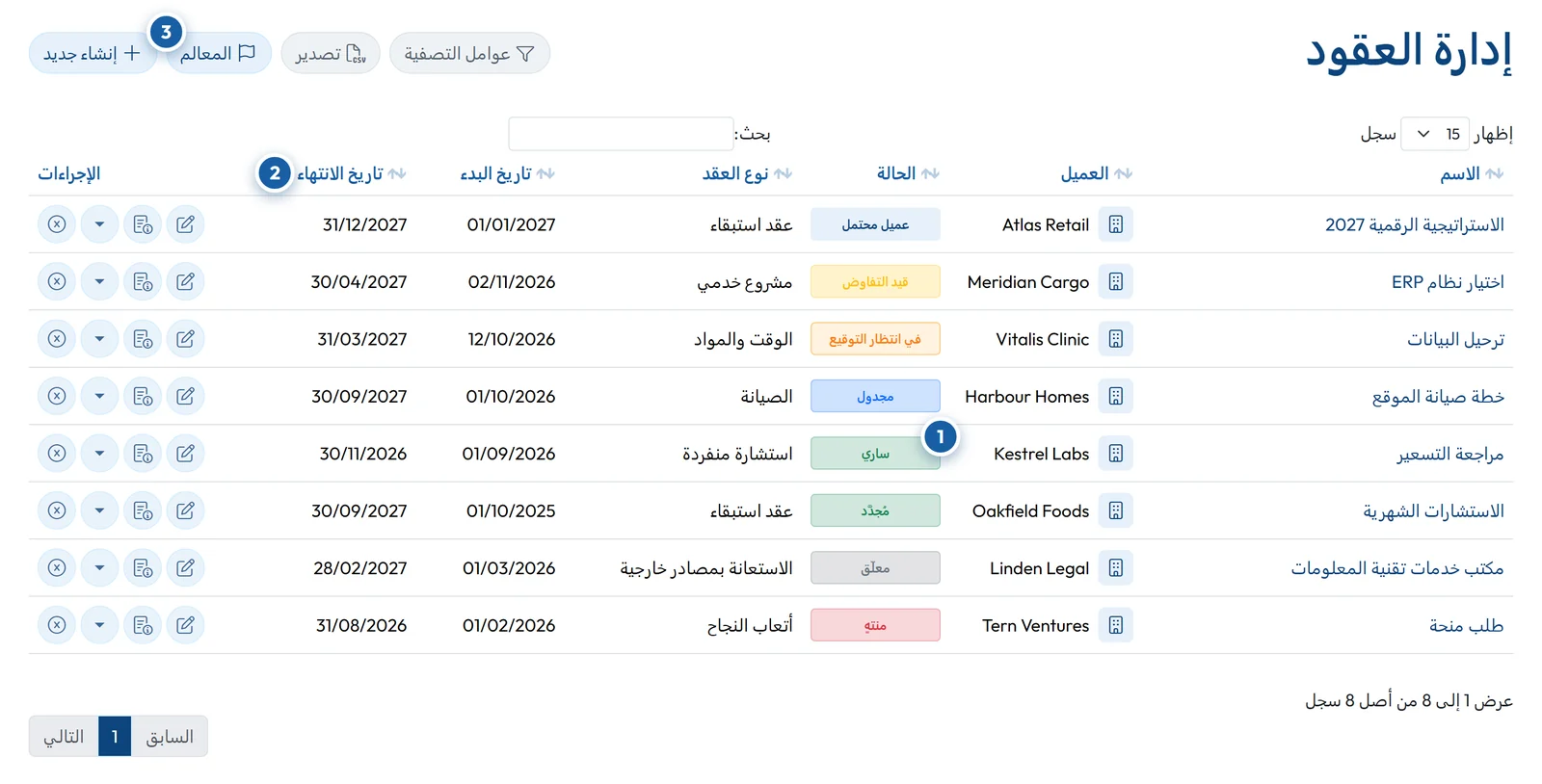Click edit icon for Atlas Retail row
1542x784 pixels.
coord(185,224)
